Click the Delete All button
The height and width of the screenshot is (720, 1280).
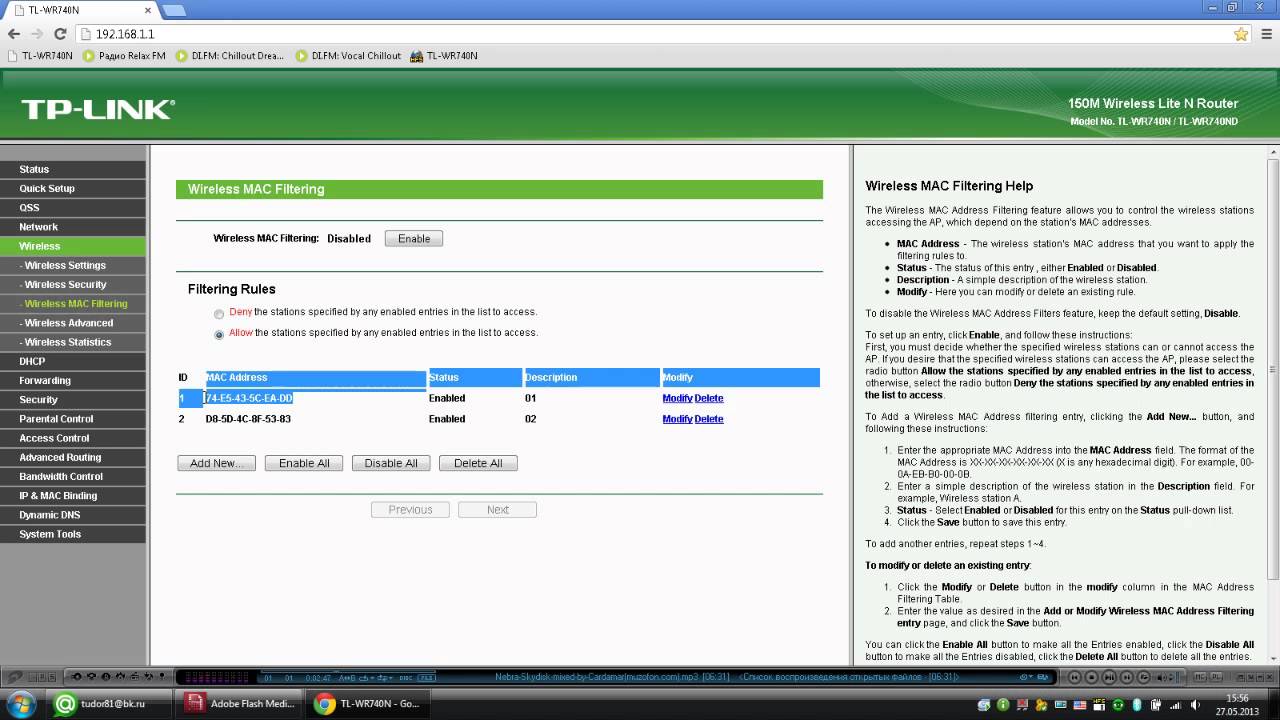[478, 463]
